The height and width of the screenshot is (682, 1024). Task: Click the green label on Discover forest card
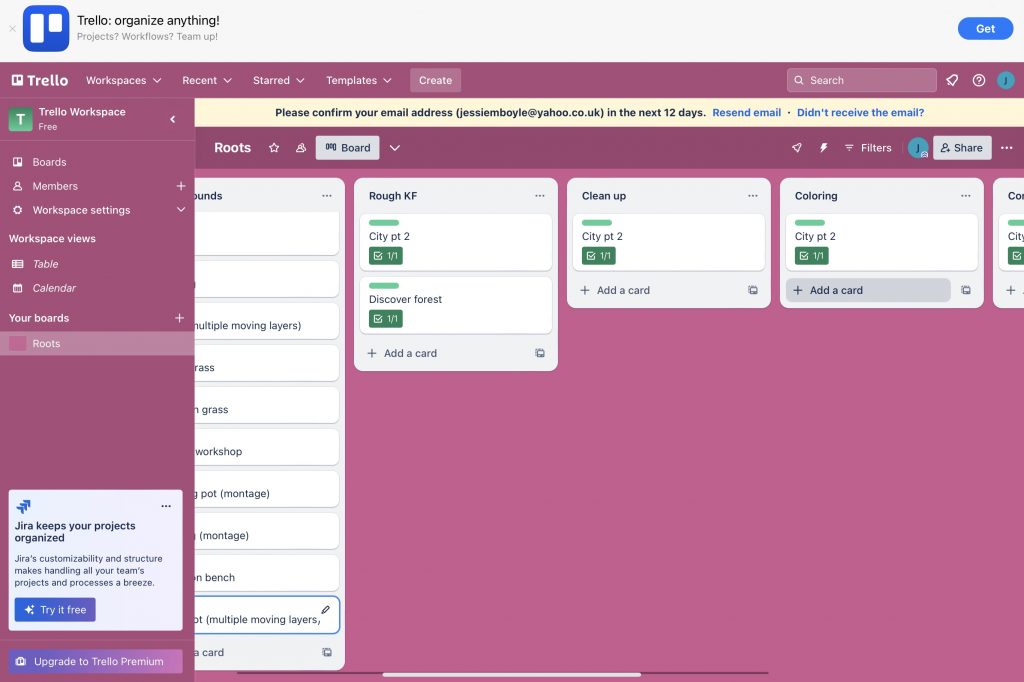click(384, 285)
